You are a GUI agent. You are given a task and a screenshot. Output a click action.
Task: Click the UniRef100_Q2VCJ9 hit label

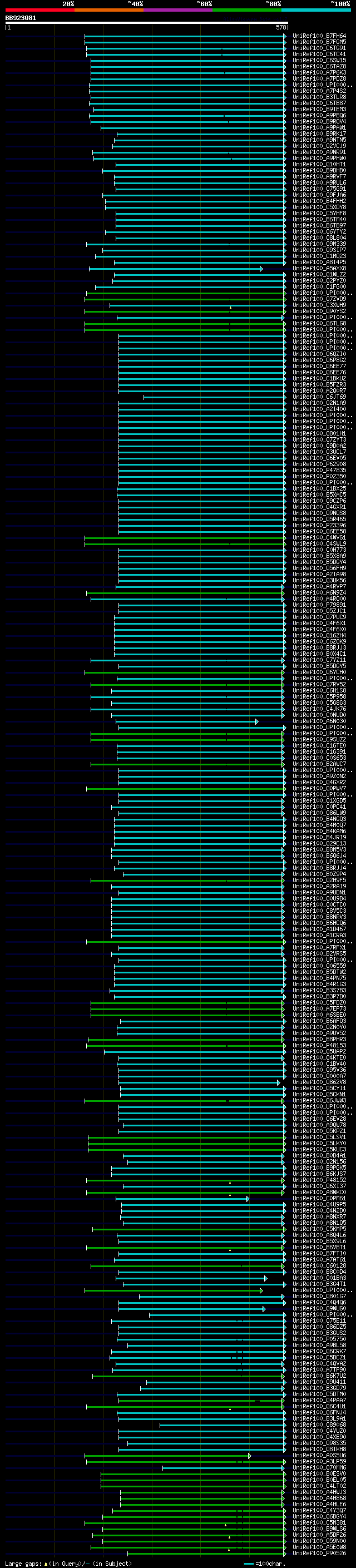tap(319, 146)
